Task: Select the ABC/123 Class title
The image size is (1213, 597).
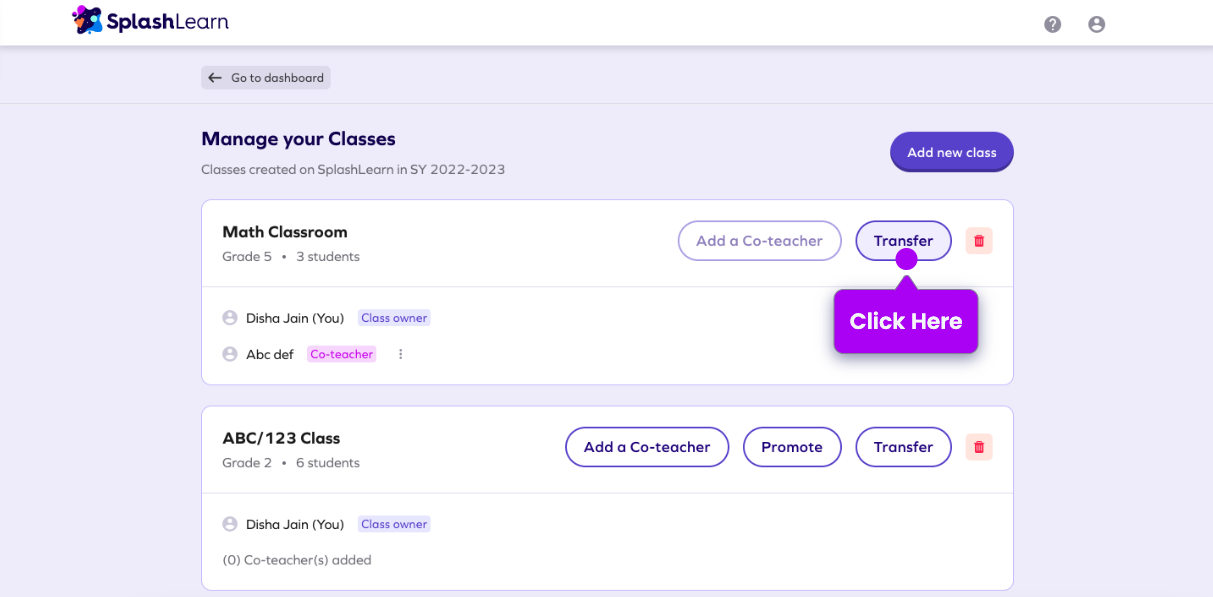Action: coord(281,438)
